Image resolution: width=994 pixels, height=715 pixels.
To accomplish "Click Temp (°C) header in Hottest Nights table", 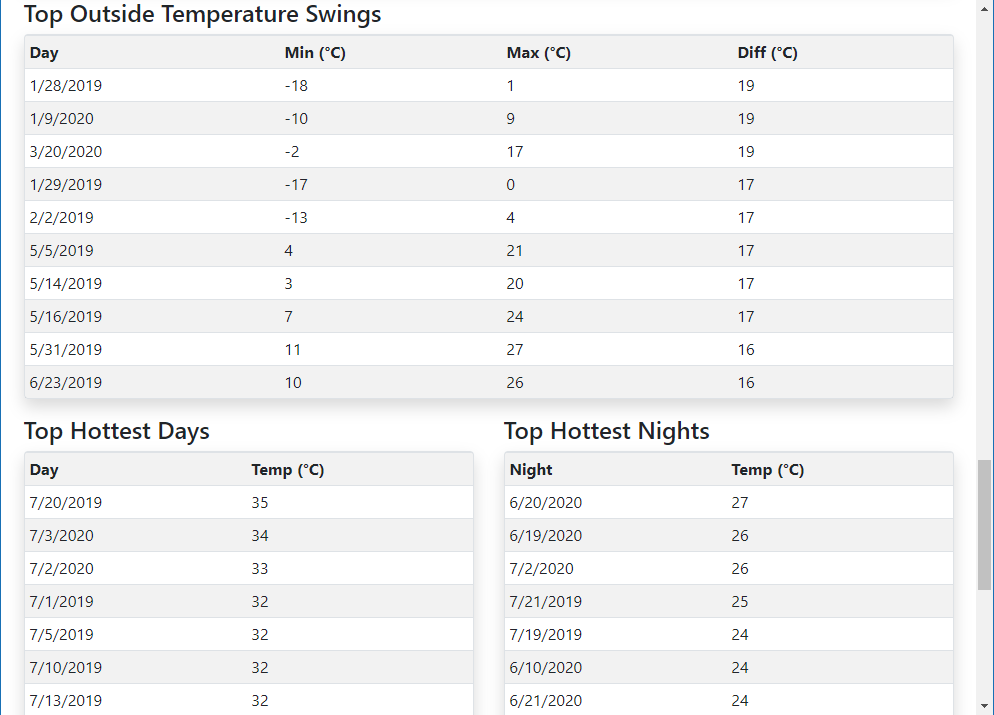I will click(x=767, y=470).
